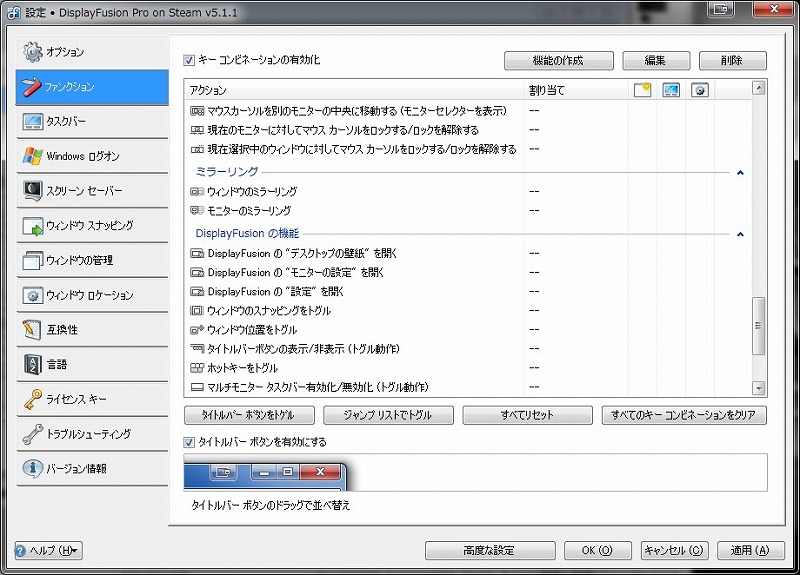Click the gear icon beside オプション
800x575 pixels.
pos(32,52)
